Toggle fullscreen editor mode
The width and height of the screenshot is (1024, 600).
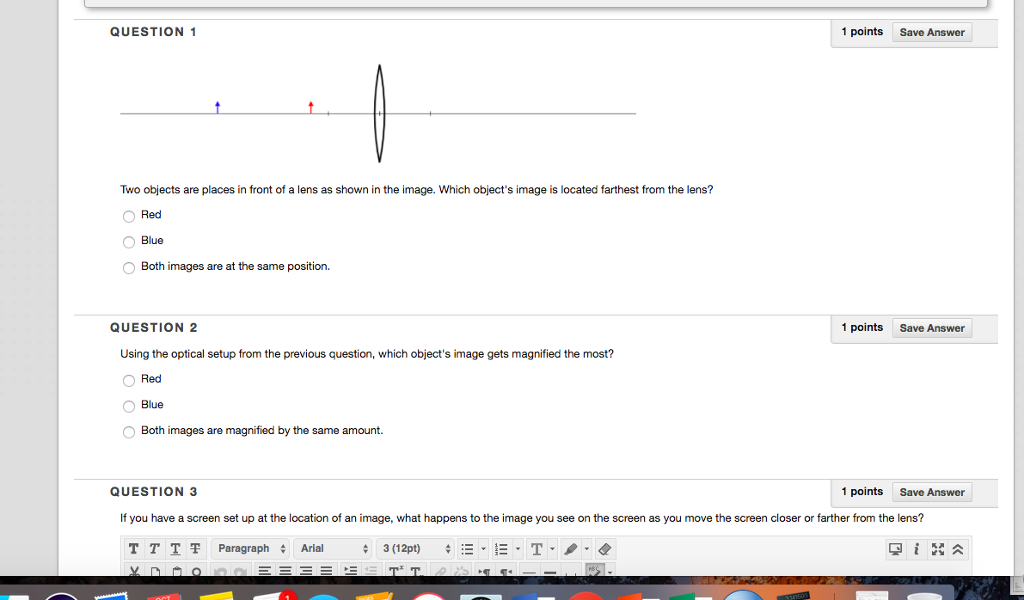pyautogui.click(x=938, y=548)
